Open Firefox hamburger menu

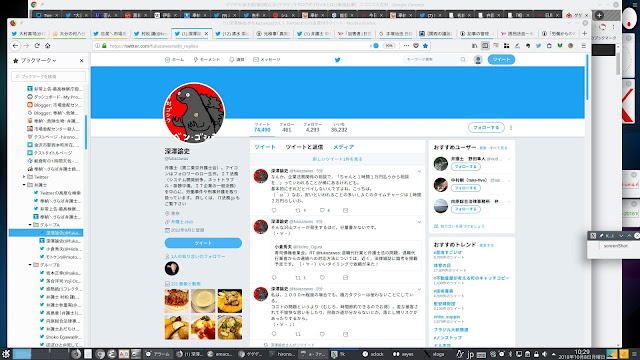click(584, 46)
